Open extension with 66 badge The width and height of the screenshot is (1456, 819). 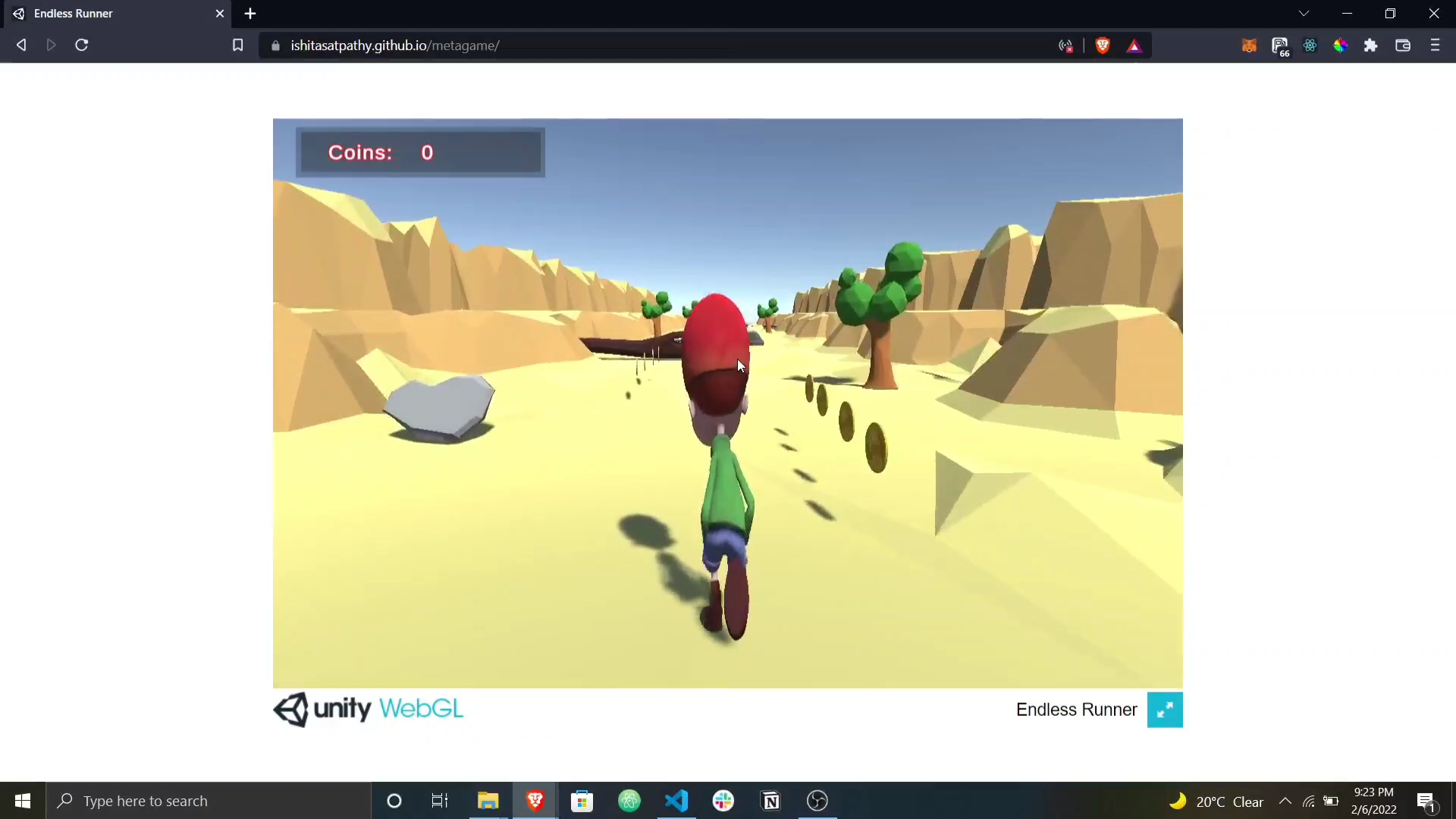tap(1280, 47)
